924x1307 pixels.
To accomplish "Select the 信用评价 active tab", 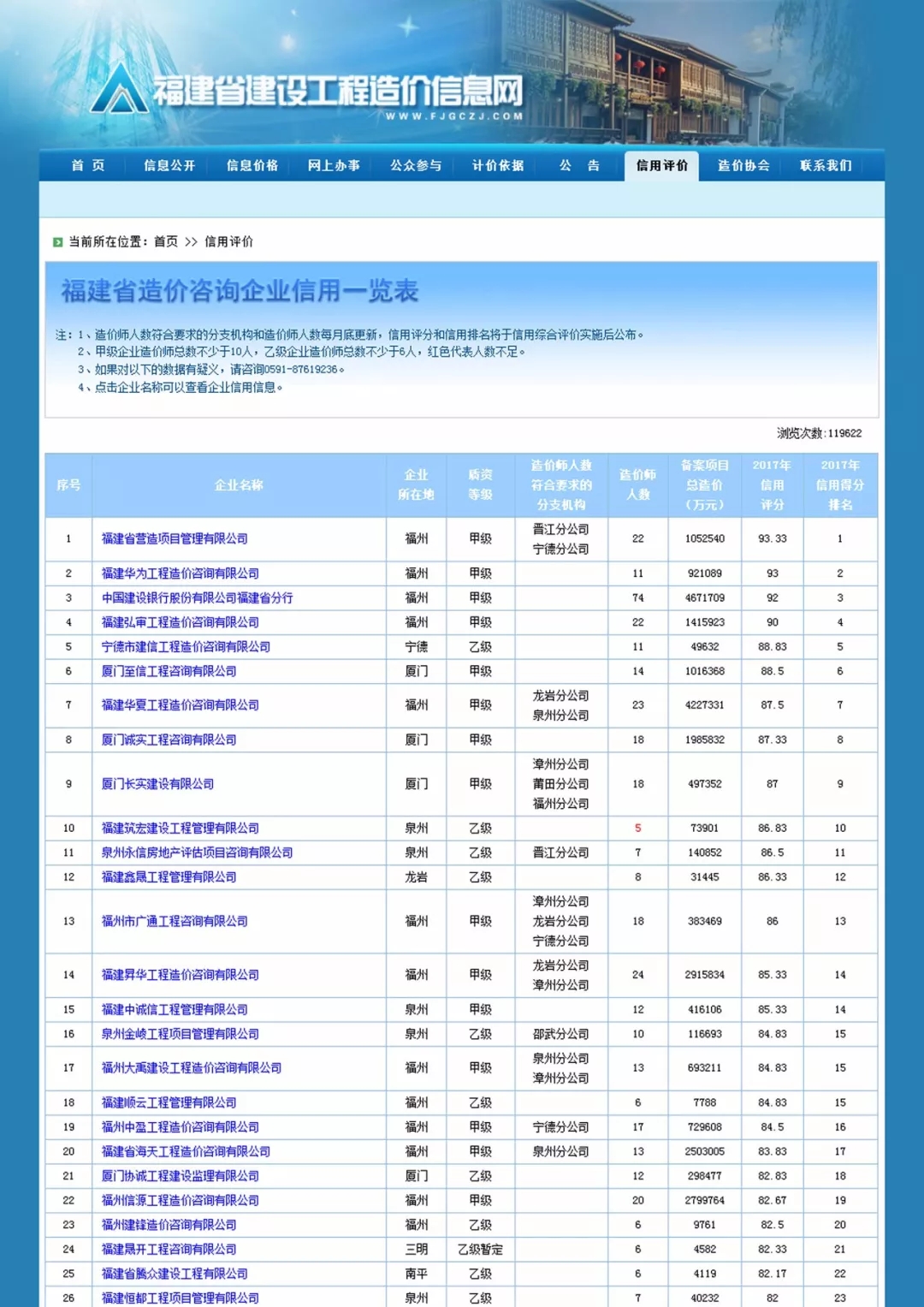I will click(661, 165).
